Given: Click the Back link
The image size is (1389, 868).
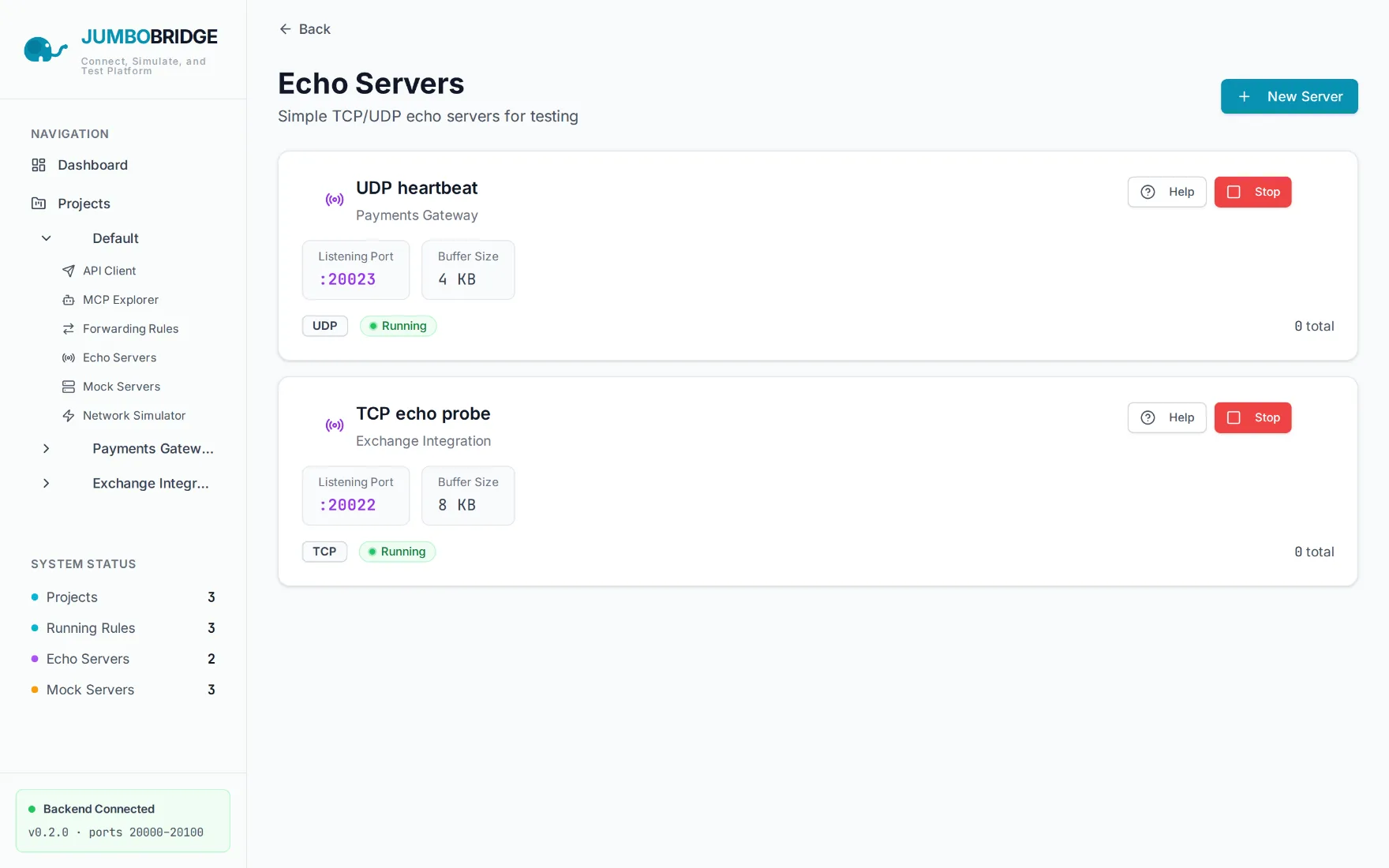Looking at the screenshot, I should 305,29.
